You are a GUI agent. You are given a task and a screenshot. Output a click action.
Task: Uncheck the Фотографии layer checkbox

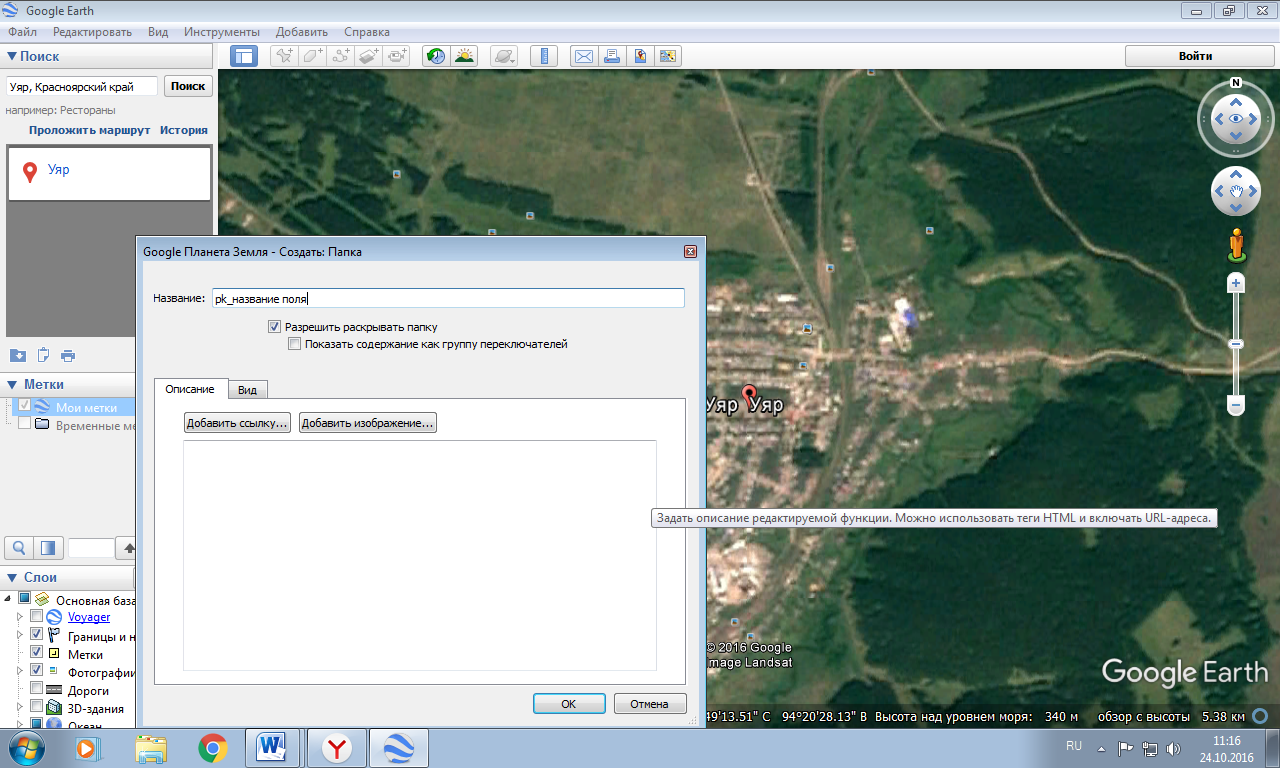[37, 671]
